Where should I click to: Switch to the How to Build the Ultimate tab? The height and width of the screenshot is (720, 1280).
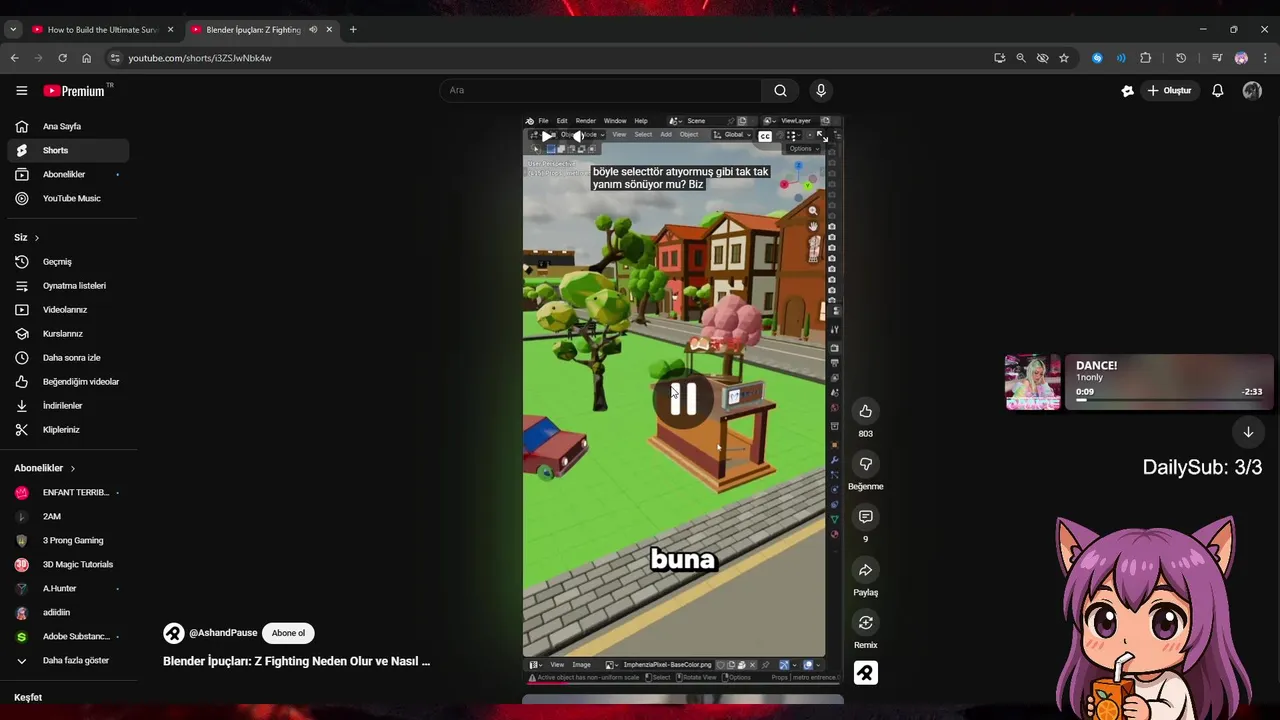[102, 30]
